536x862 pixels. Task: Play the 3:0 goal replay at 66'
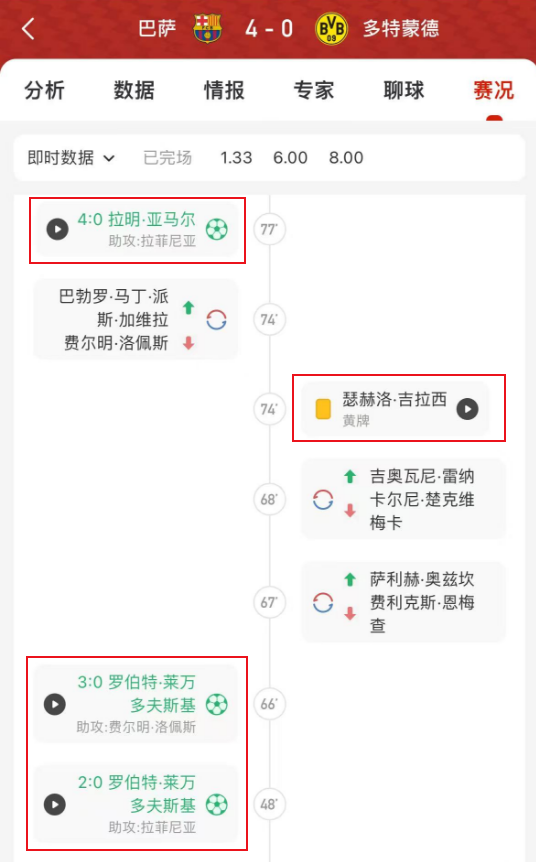55,704
